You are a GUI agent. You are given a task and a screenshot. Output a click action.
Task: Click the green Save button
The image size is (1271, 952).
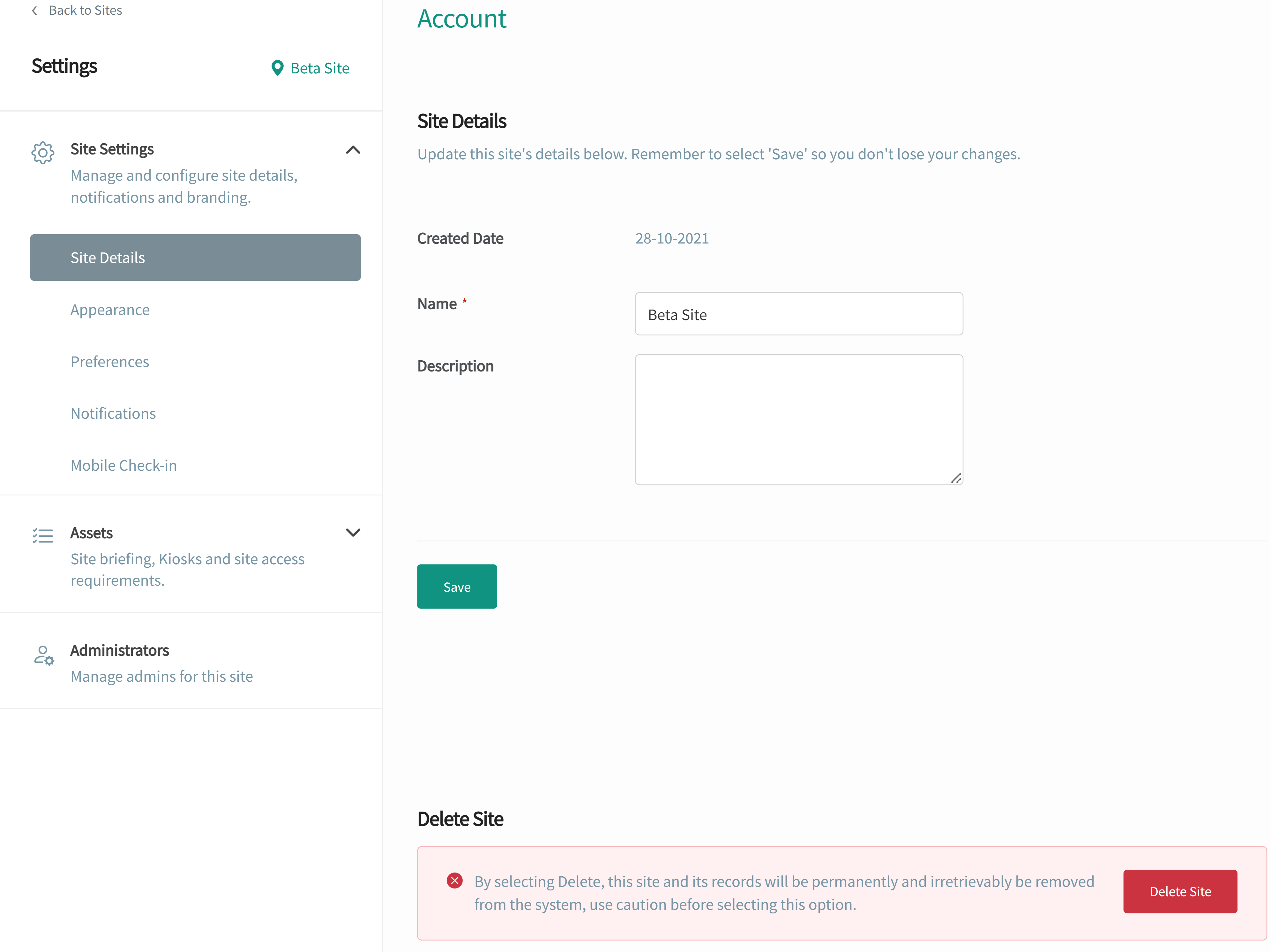[457, 587]
